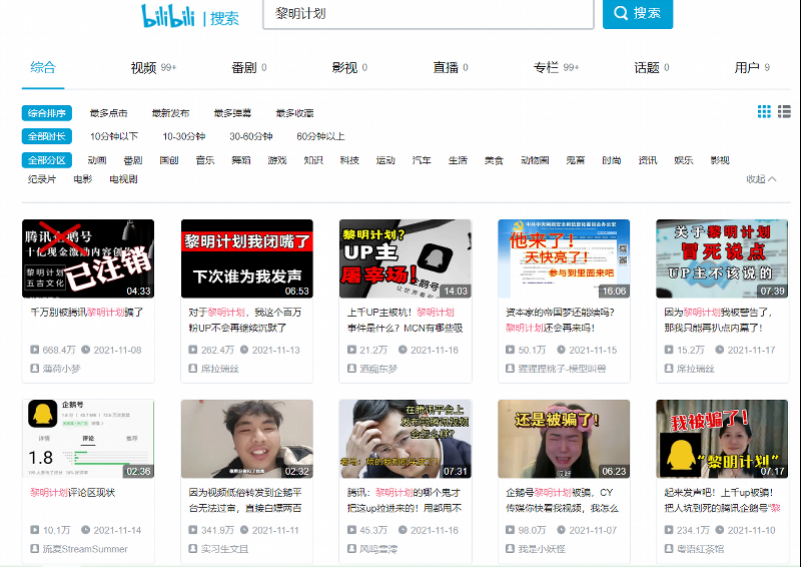Open uploader 薄荷小梦
The width and height of the screenshot is (801, 567).
click(61, 368)
